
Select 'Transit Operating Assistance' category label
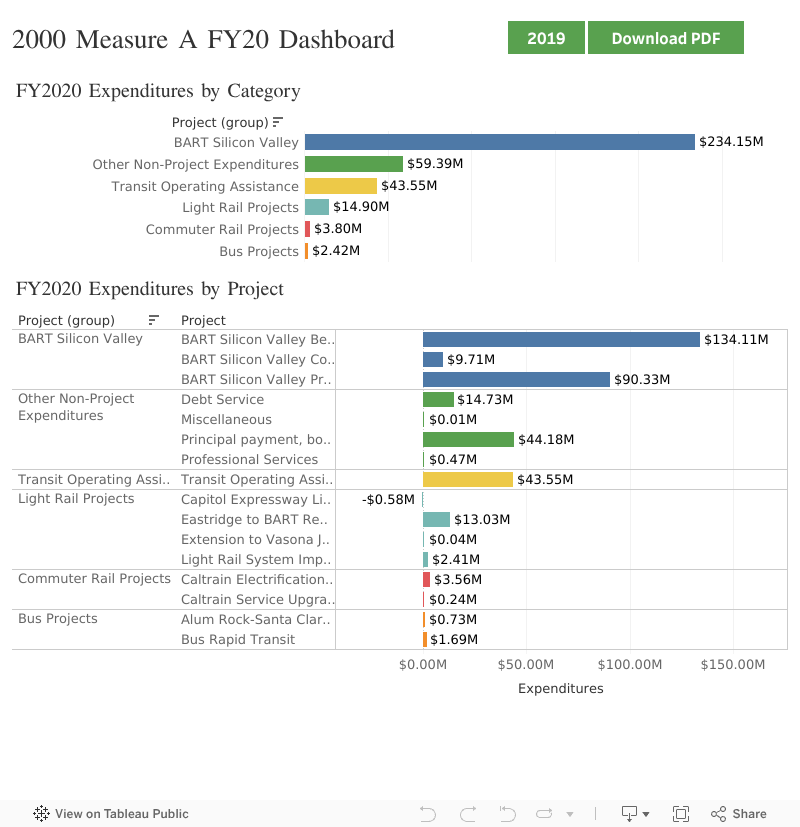205,186
